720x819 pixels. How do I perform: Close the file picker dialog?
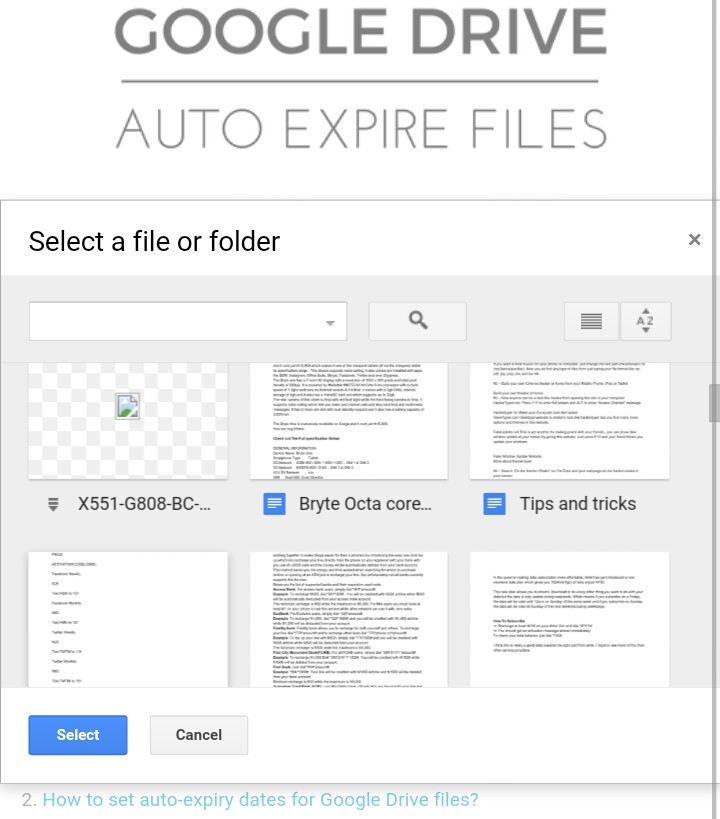694,240
